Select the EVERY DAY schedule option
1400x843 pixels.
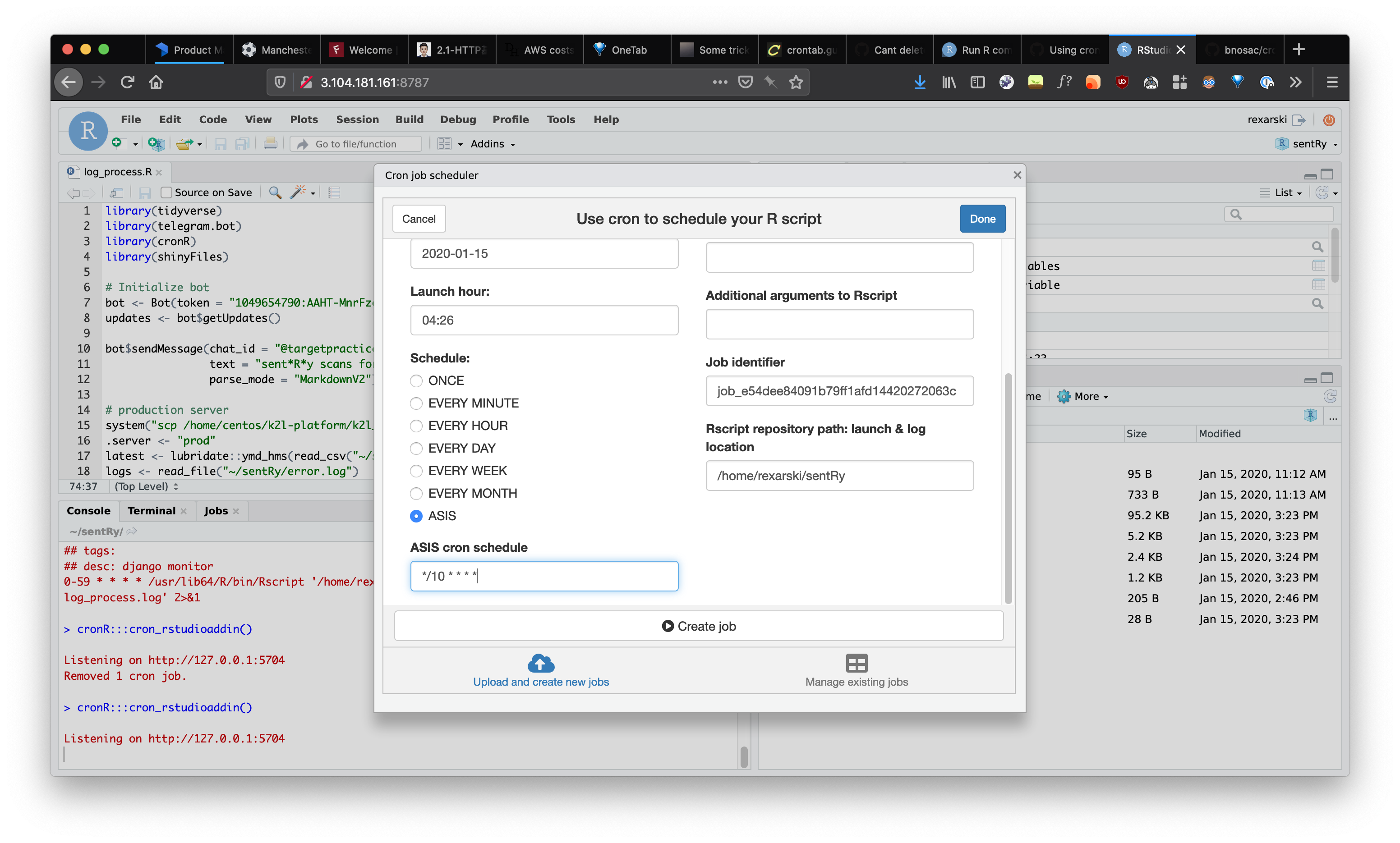pos(416,448)
